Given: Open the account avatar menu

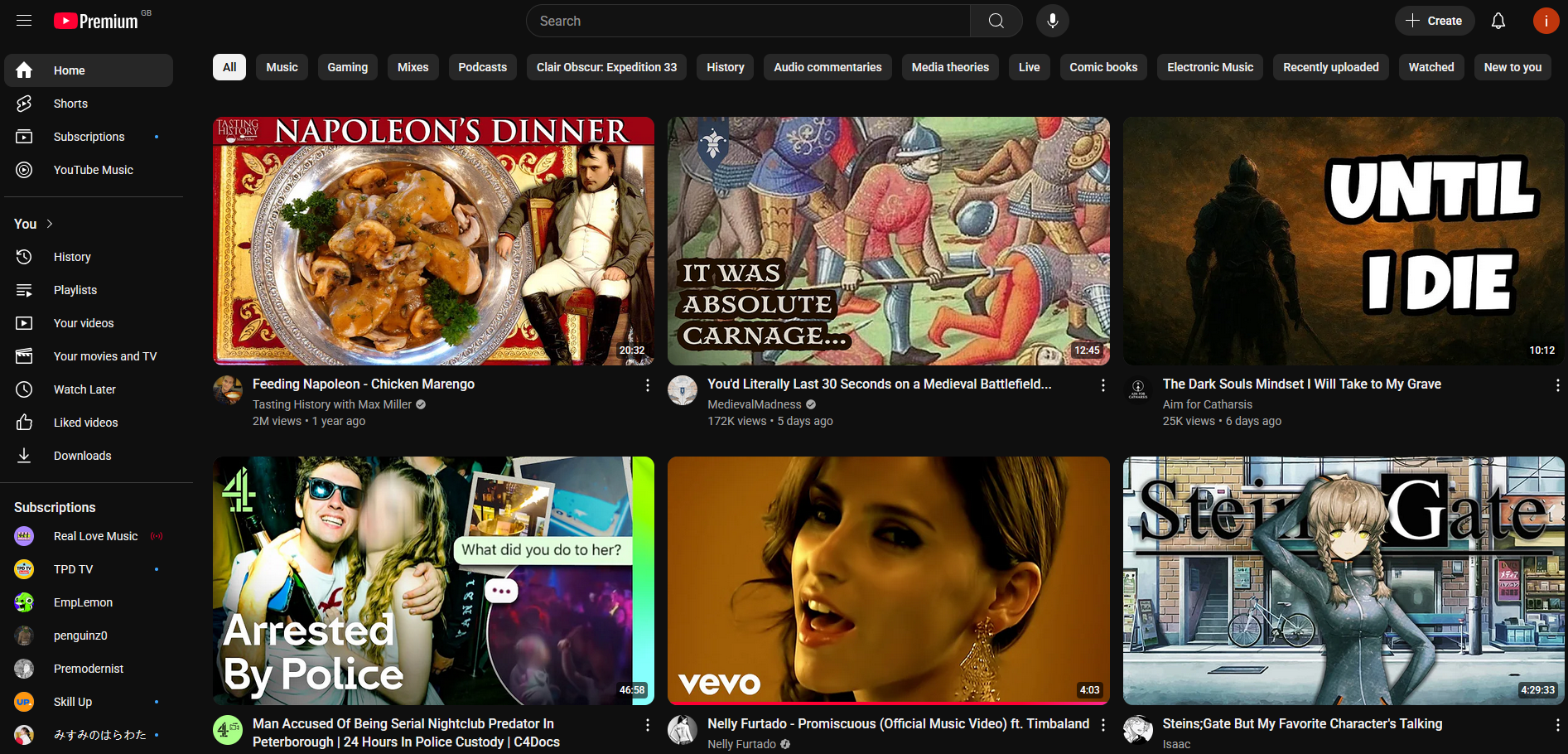Looking at the screenshot, I should [1546, 21].
